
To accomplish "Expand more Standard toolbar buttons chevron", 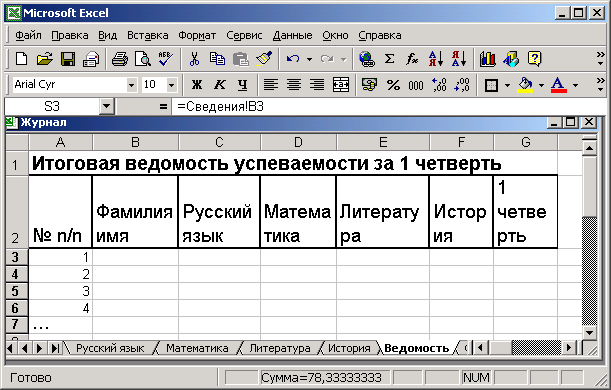I will coord(600,59).
